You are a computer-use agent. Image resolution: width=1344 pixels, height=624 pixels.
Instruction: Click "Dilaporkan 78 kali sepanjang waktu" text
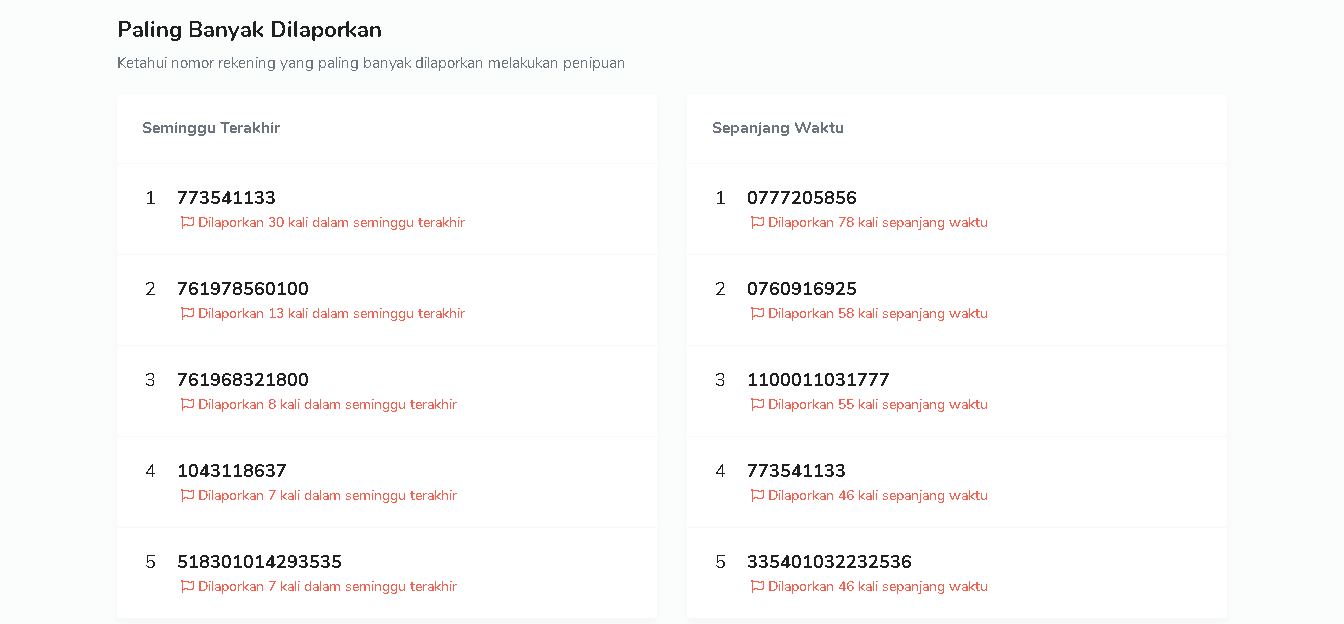click(x=877, y=223)
